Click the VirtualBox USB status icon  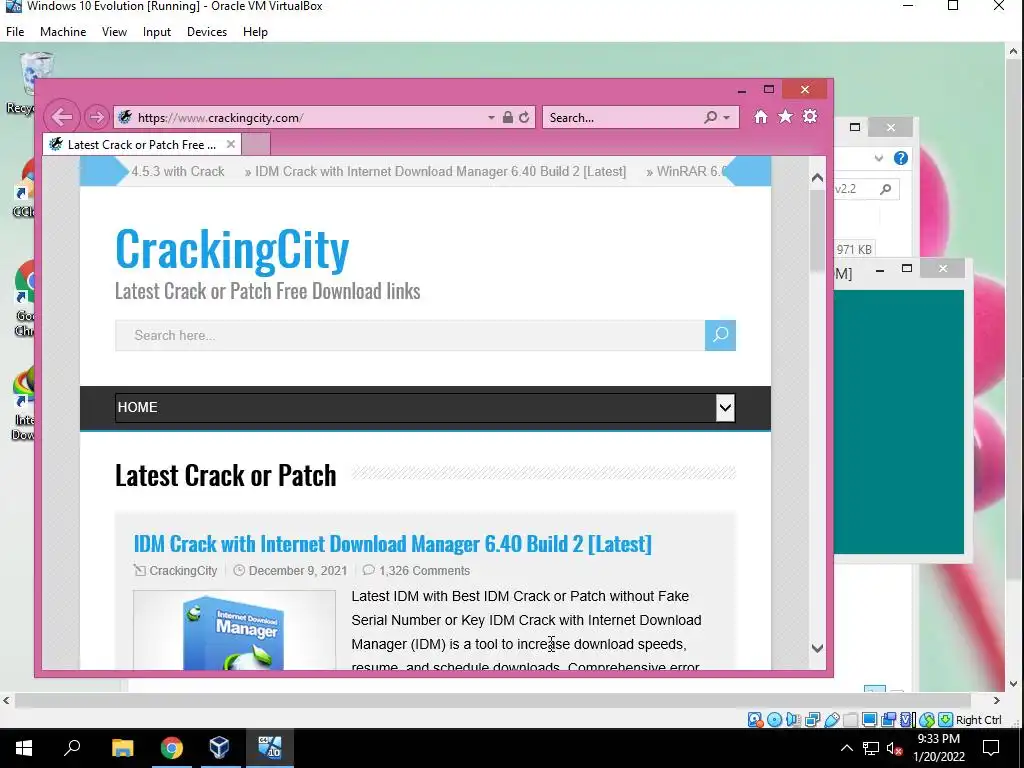(x=831, y=720)
